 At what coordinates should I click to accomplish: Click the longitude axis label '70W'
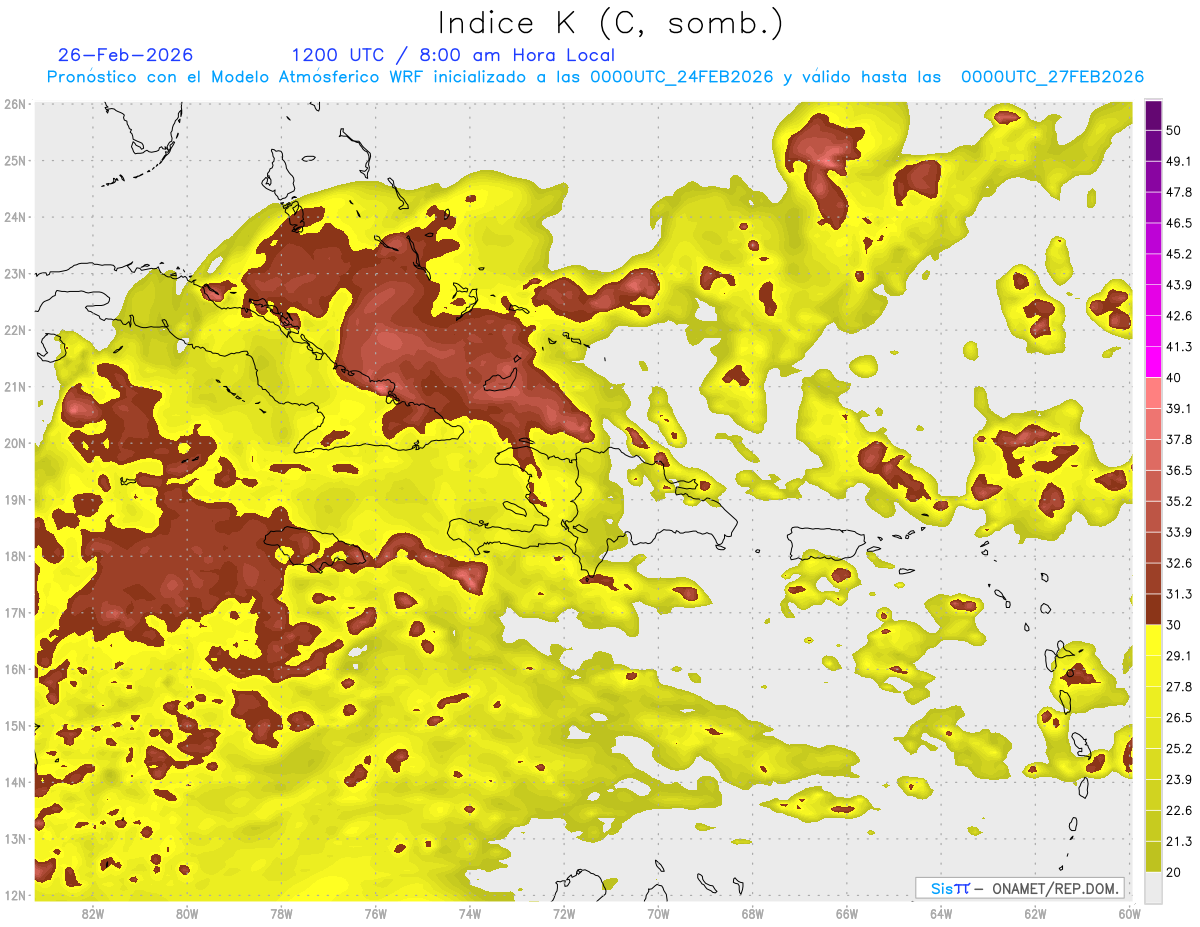[x=658, y=913]
